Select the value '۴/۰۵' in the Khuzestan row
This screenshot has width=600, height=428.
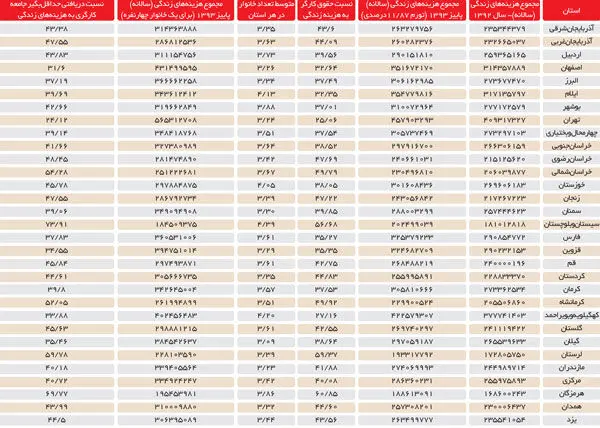(266, 185)
